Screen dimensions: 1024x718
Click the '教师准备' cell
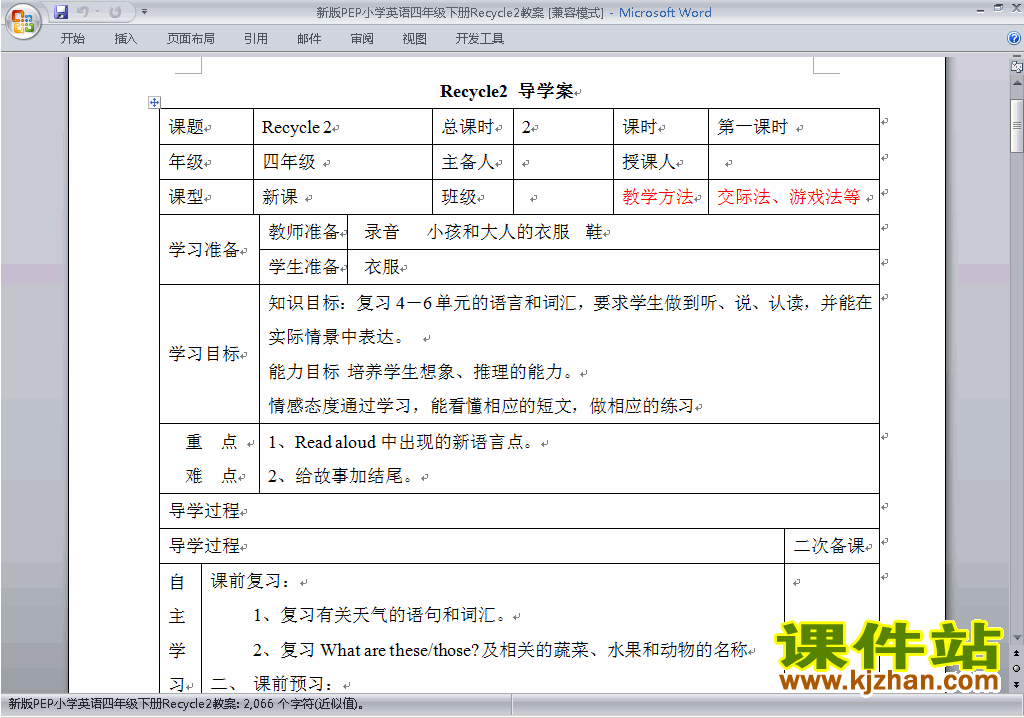tap(304, 232)
